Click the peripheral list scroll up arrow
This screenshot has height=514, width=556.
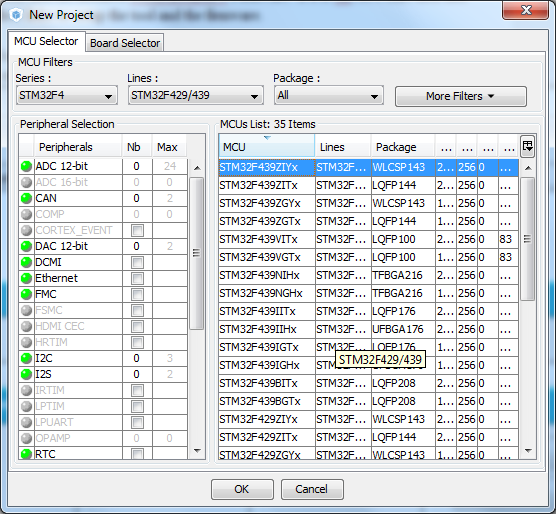point(197,168)
